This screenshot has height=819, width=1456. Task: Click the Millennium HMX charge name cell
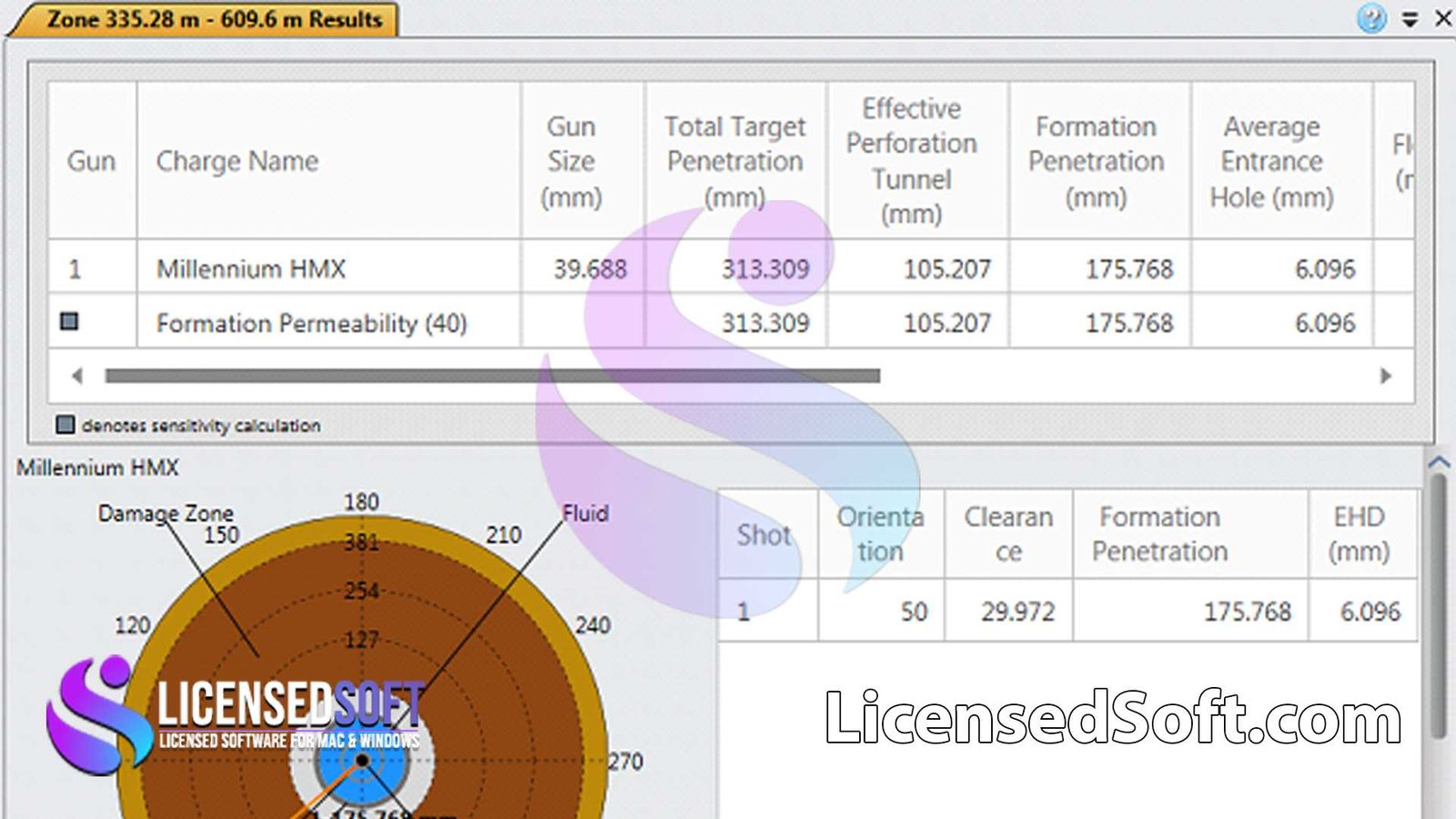[x=250, y=268]
